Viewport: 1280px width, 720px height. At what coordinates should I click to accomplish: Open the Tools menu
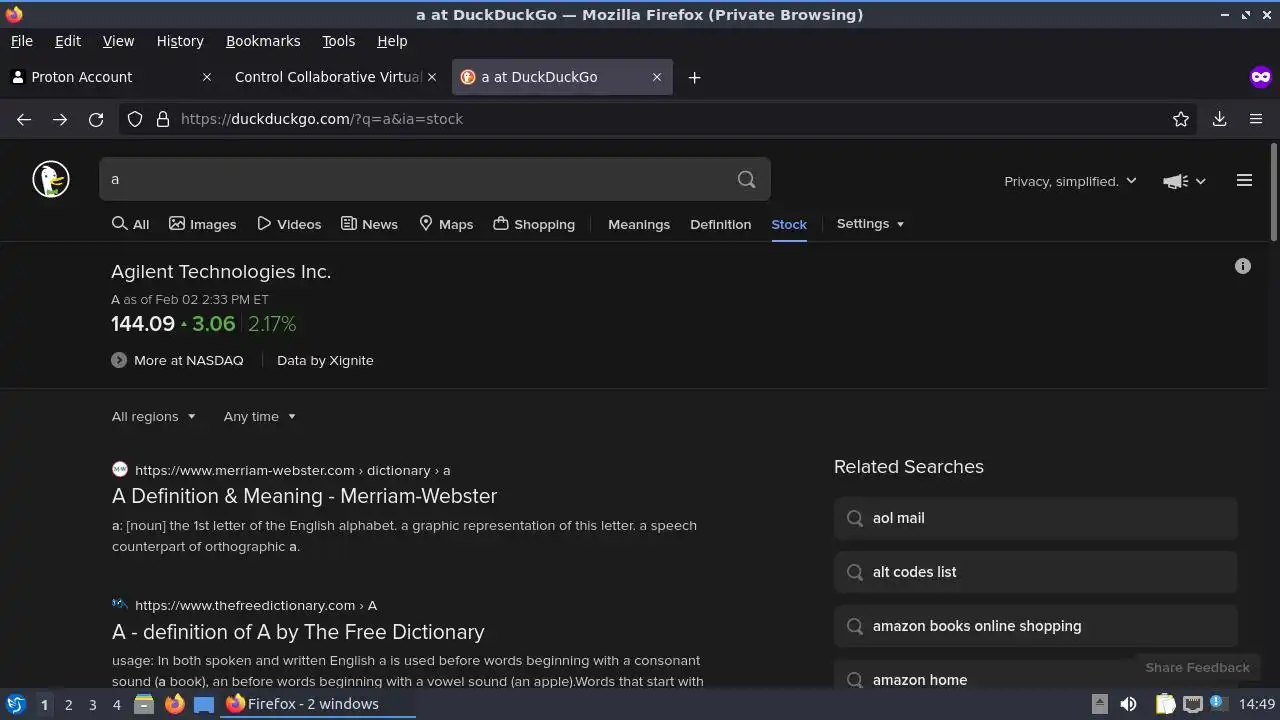(x=338, y=41)
